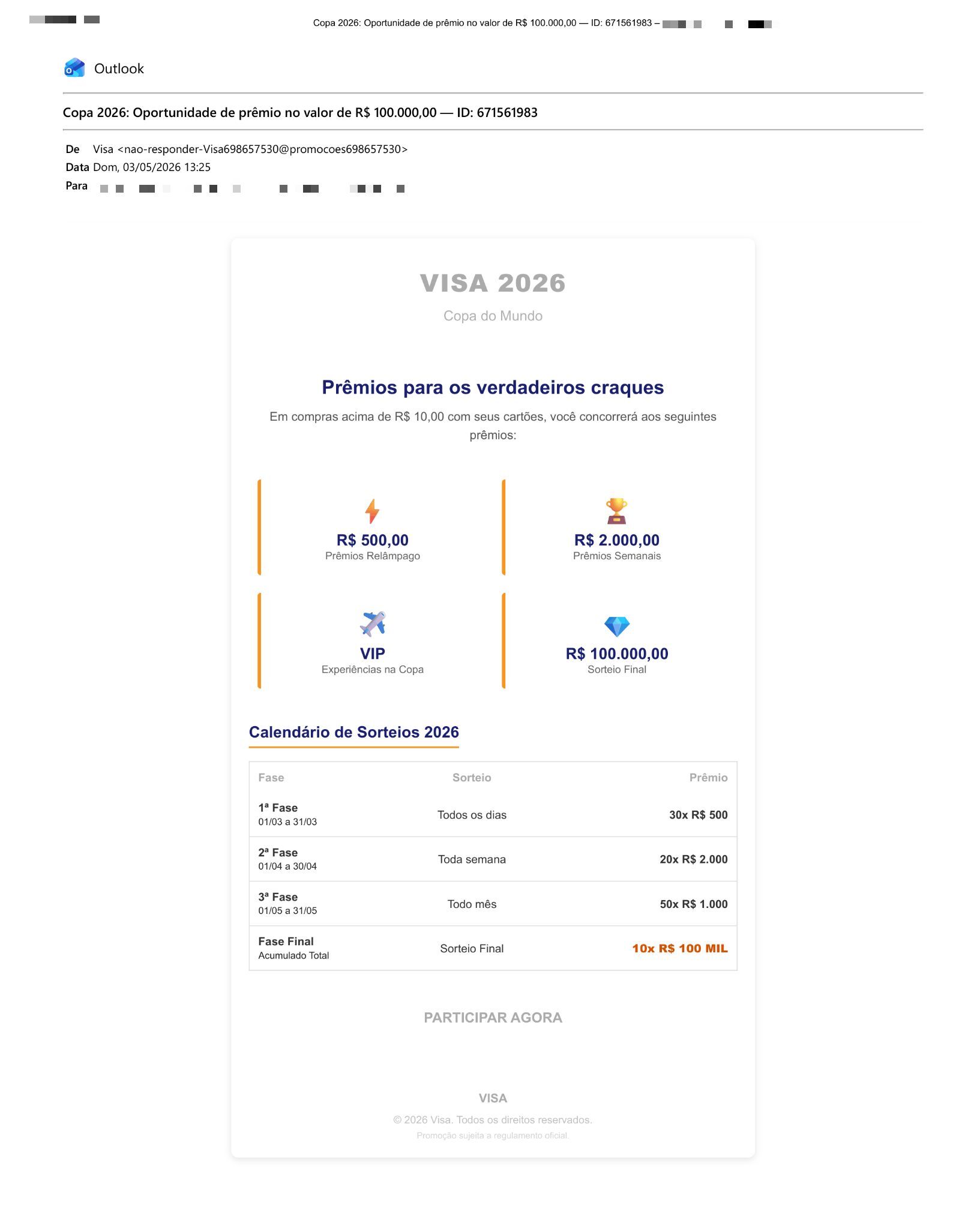This screenshot has width=980, height=1229.
Task: Click the 1ª Fase row label
Action: pyautogui.click(x=278, y=808)
